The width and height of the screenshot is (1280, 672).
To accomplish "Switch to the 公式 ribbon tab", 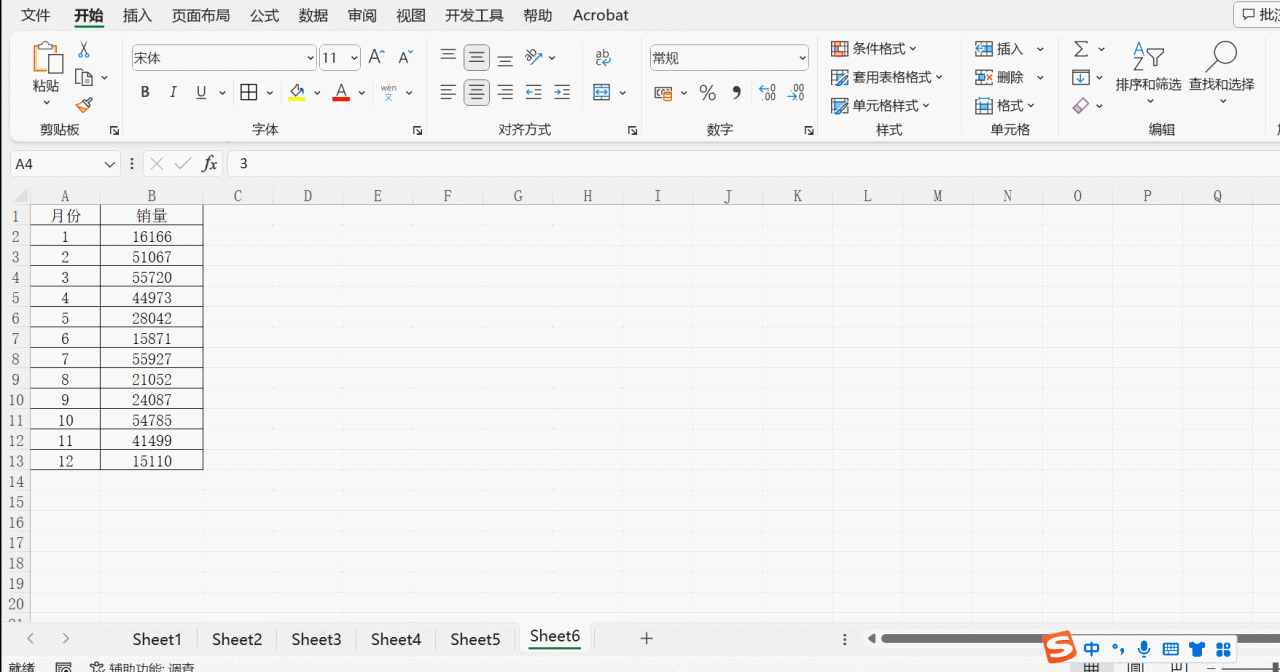I will click(x=265, y=15).
